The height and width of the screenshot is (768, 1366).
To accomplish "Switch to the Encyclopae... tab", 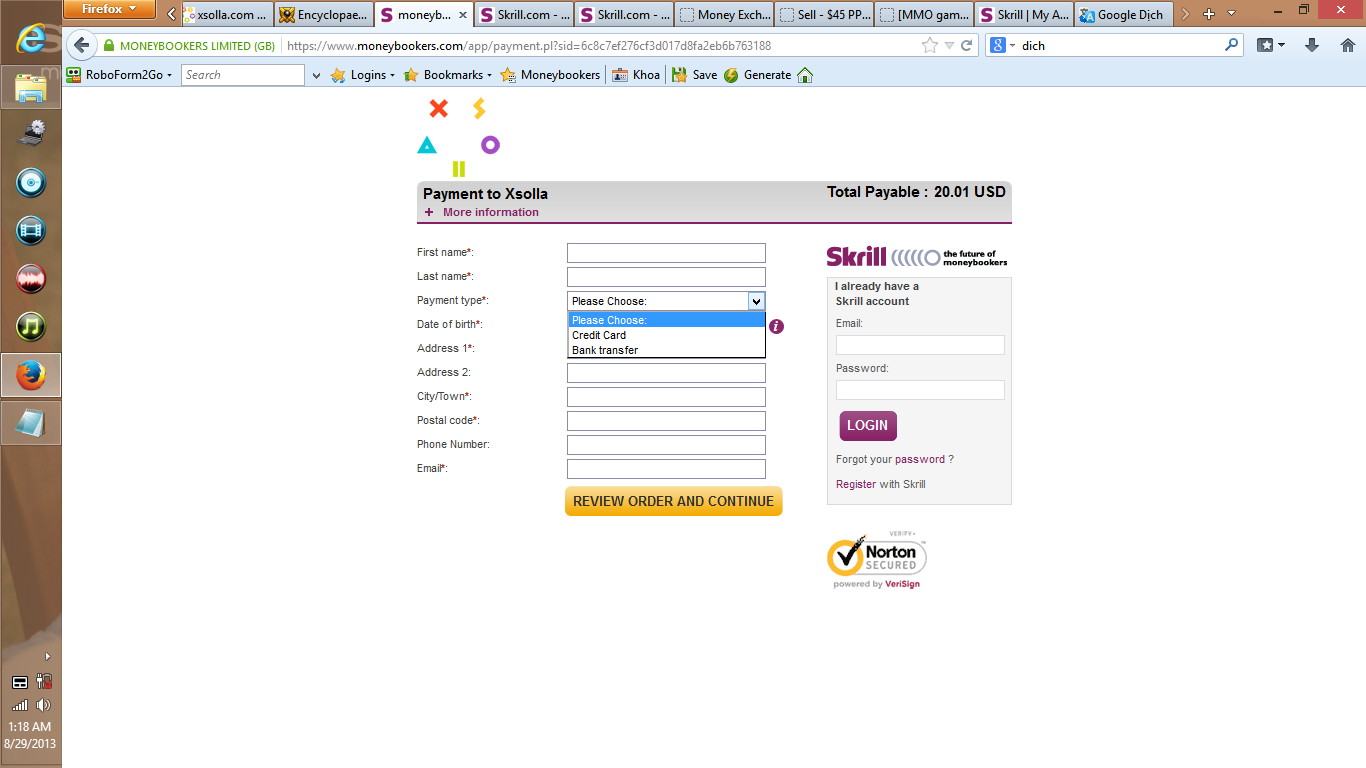I will coord(324,14).
